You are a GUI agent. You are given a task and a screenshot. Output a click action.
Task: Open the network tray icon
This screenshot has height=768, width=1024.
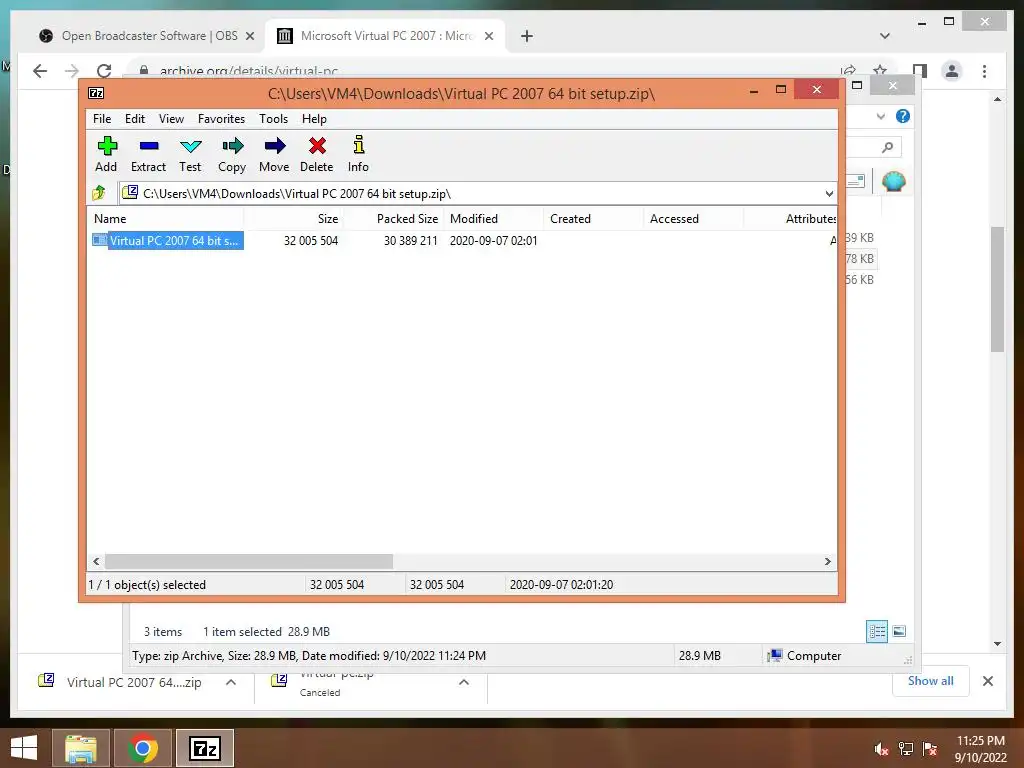906,749
